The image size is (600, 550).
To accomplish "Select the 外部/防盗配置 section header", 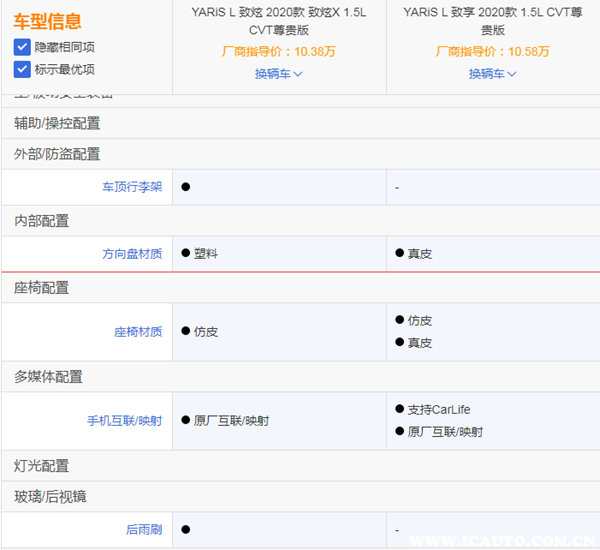I will click(x=57, y=154).
